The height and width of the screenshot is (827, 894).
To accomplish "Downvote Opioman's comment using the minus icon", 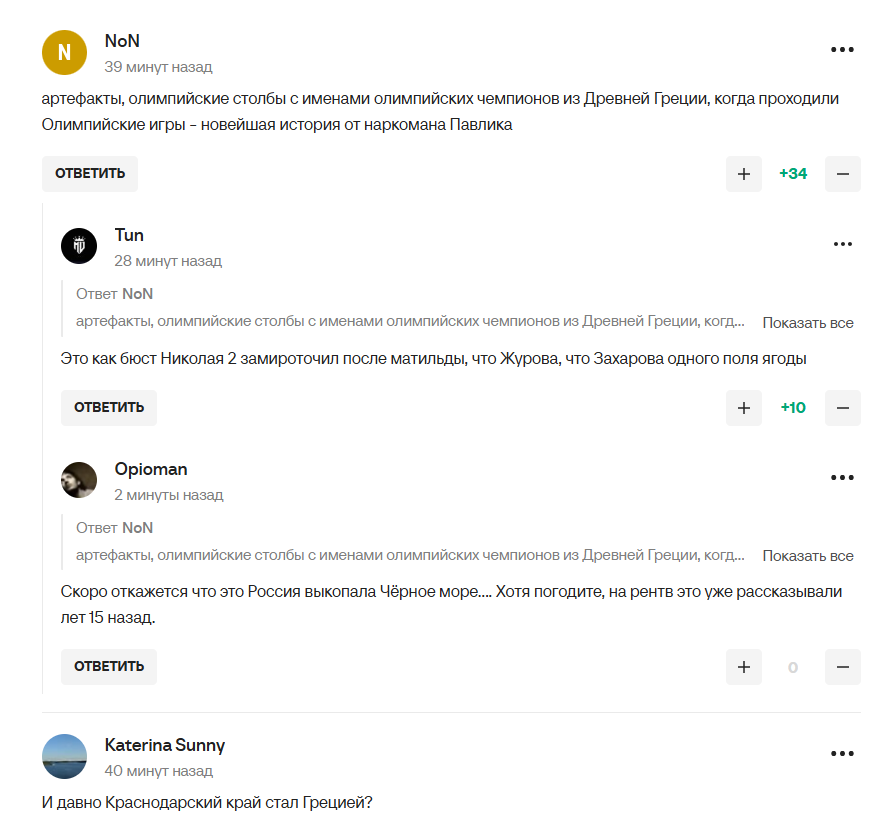I will click(843, 666).
